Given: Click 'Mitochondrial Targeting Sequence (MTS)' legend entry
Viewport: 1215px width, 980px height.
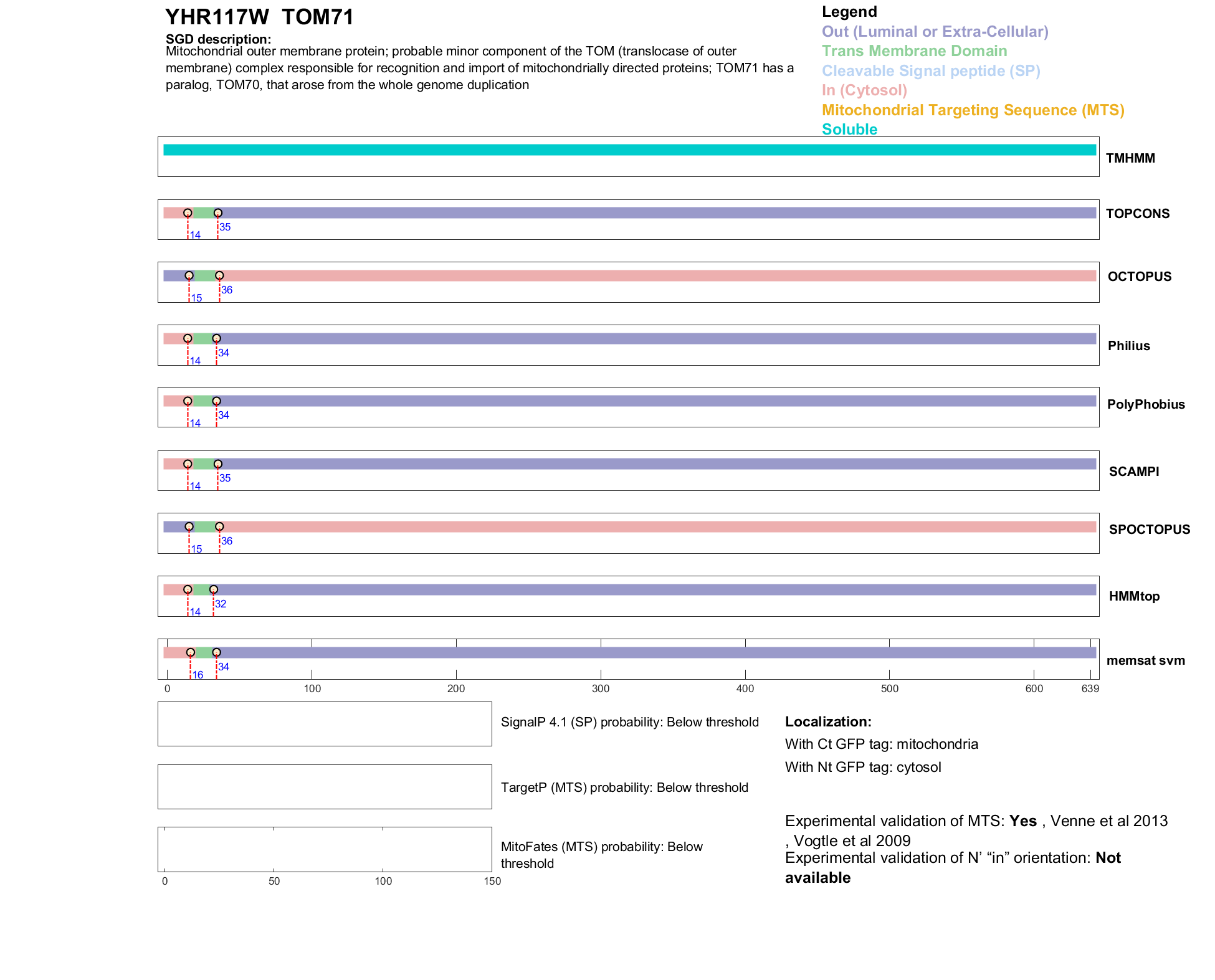Looking at the screenshot, I should click(x=973, y=110).
